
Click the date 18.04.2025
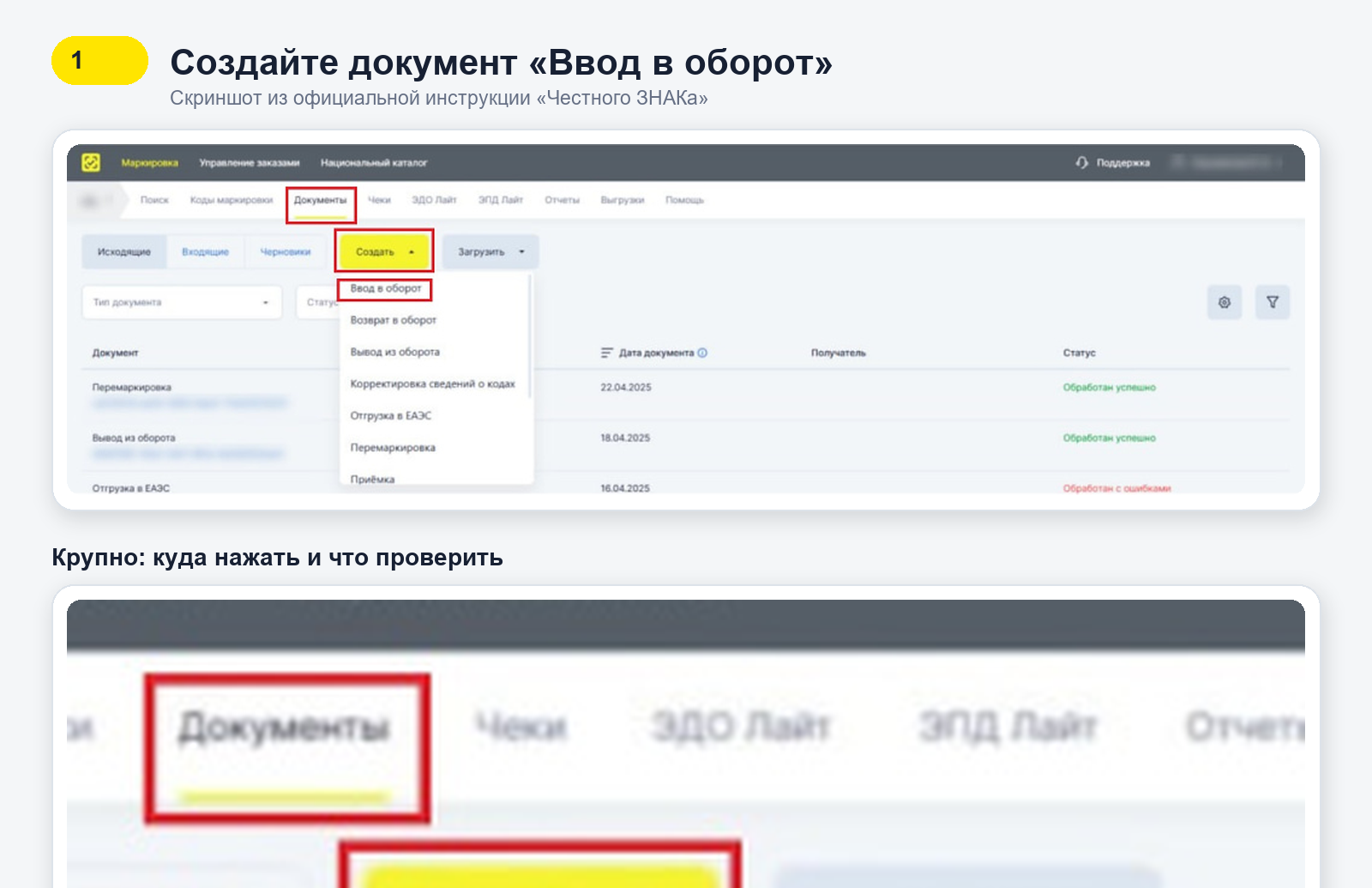tap(625, 438)
